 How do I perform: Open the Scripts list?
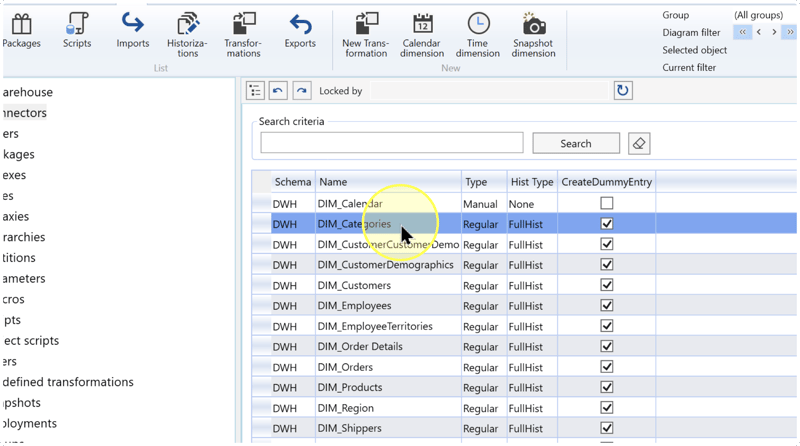coord(77,31)
